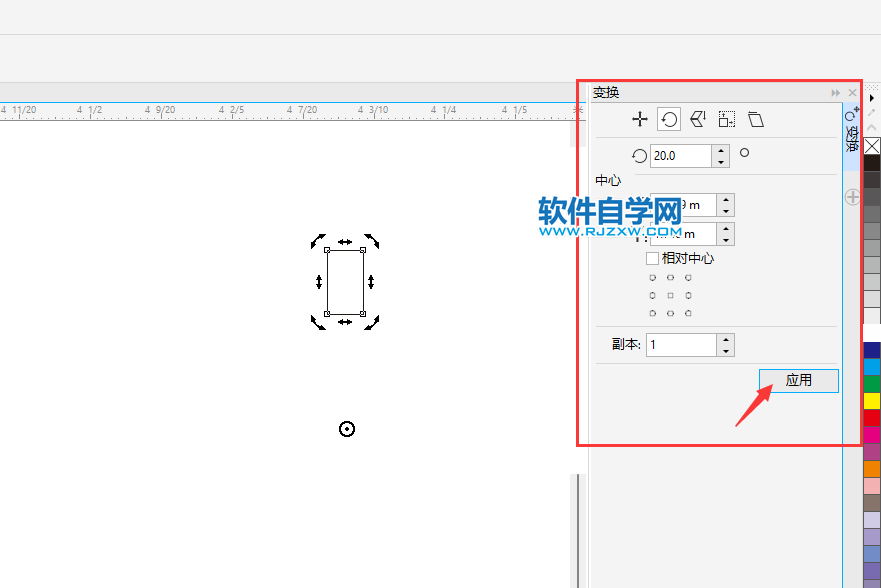Click the 应用 apply button
This screenshot has height=588, width=881.
click(x=798, y=380)
